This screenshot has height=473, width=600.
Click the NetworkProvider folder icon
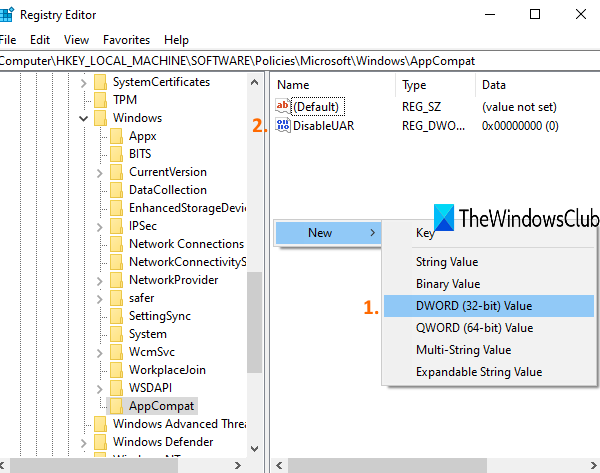point(117,280)
